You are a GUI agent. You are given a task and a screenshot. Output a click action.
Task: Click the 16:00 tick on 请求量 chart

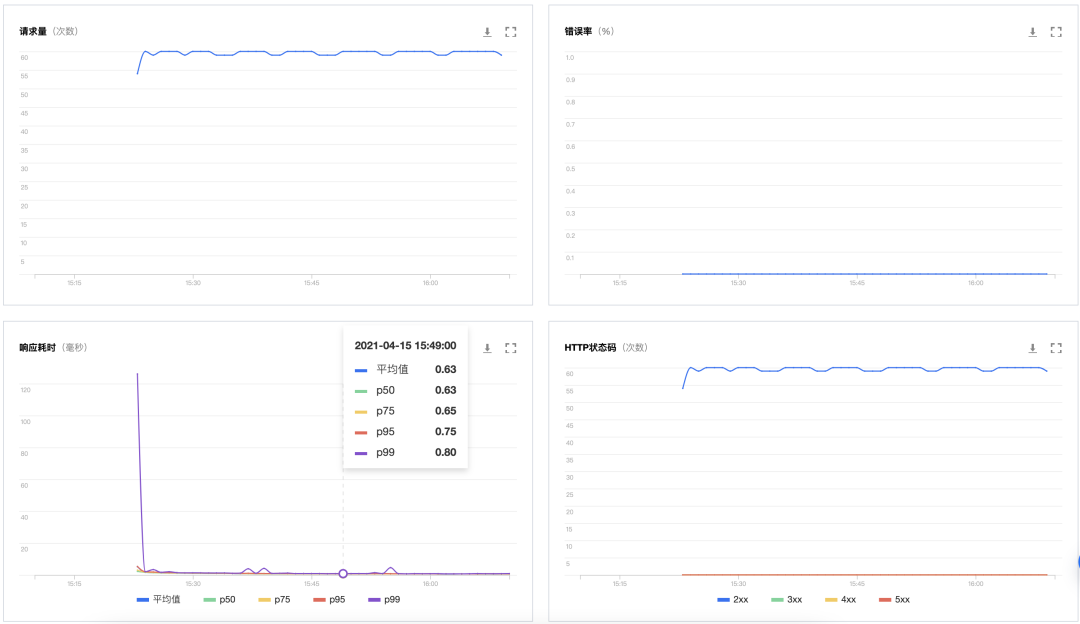(x=430, y=283)
